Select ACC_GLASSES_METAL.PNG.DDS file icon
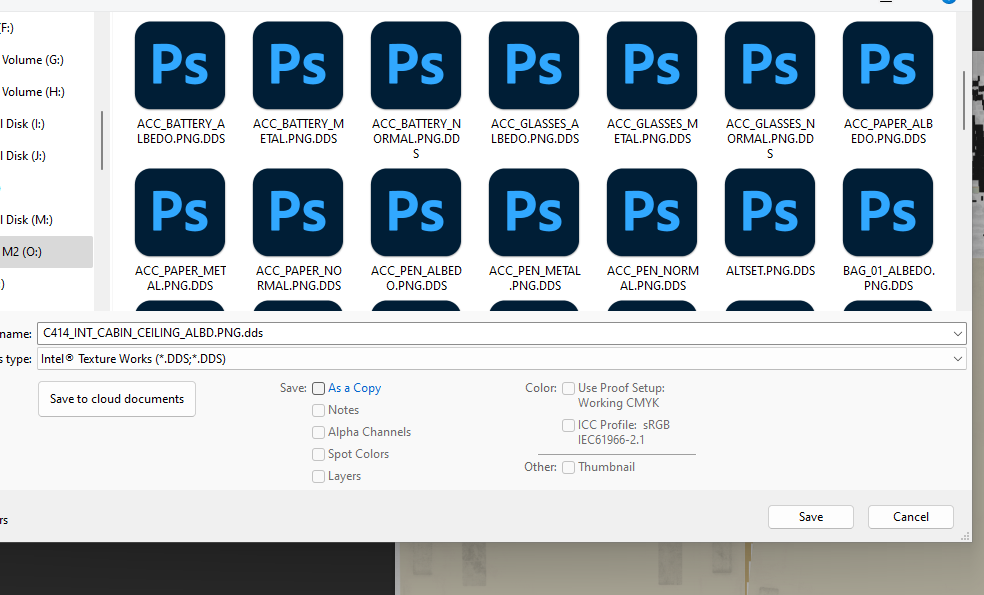The height and width of the screenshot is (595, 984). click(652, 65)
